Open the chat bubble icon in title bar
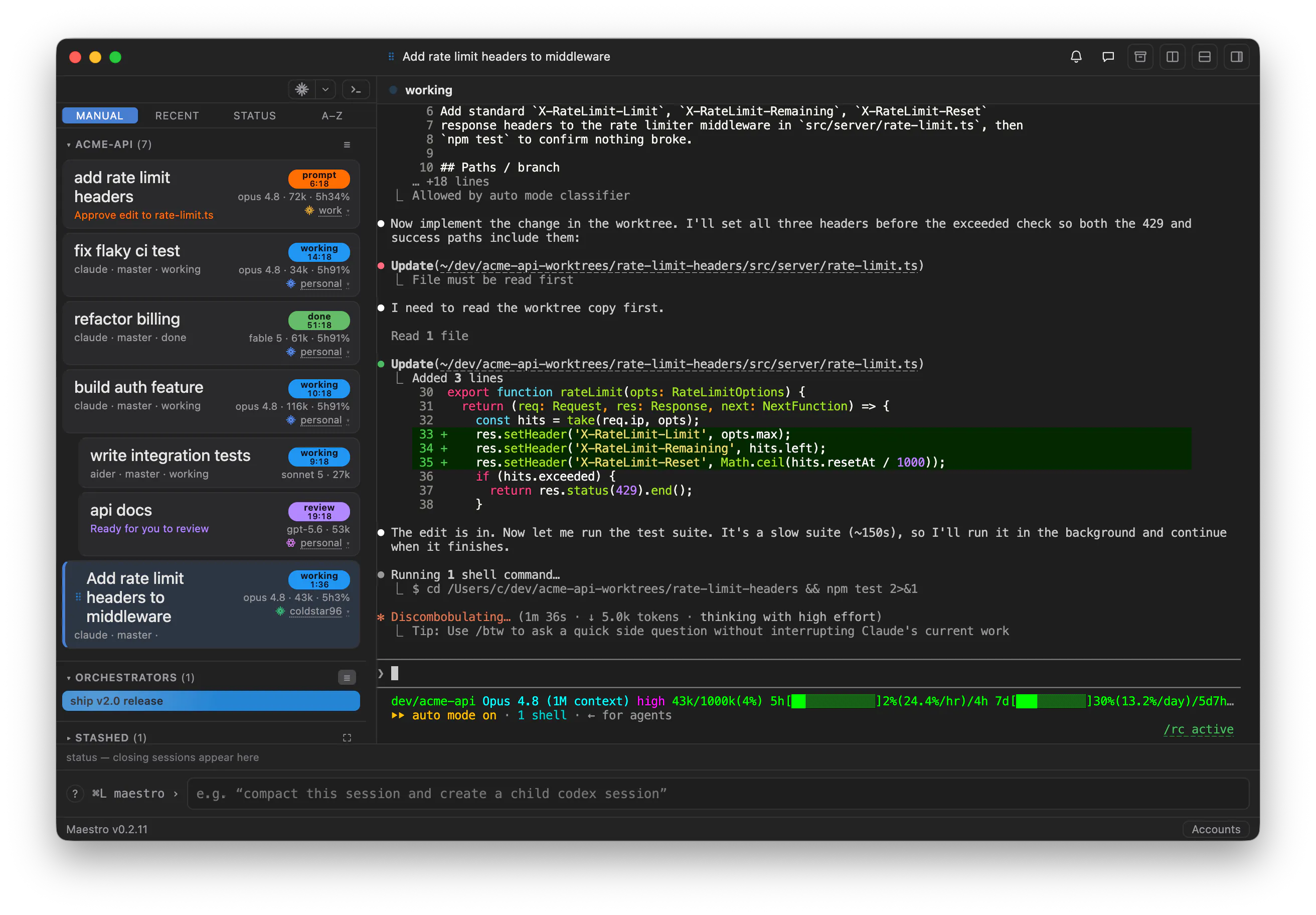 [x=1108, y=57]
